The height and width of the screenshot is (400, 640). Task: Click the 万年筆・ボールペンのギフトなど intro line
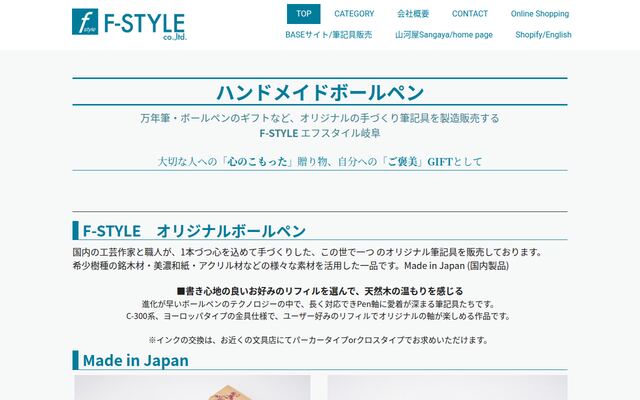pos(320,118)
